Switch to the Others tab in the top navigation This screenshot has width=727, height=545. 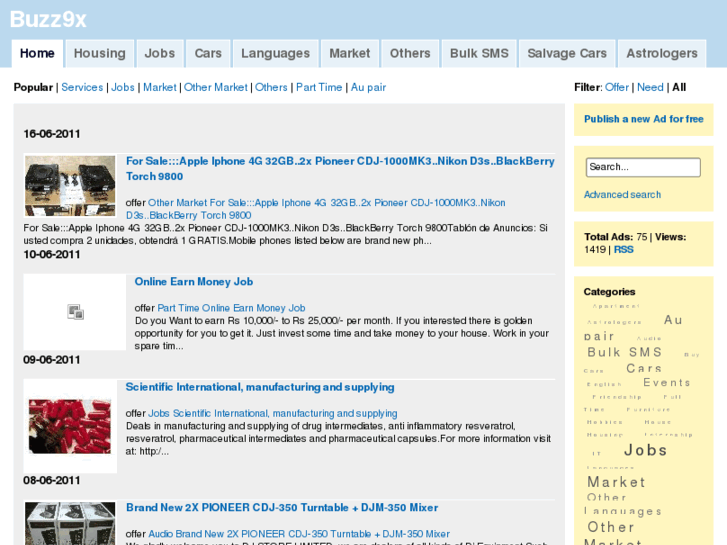pyautogui.click(x=410, y=53)
